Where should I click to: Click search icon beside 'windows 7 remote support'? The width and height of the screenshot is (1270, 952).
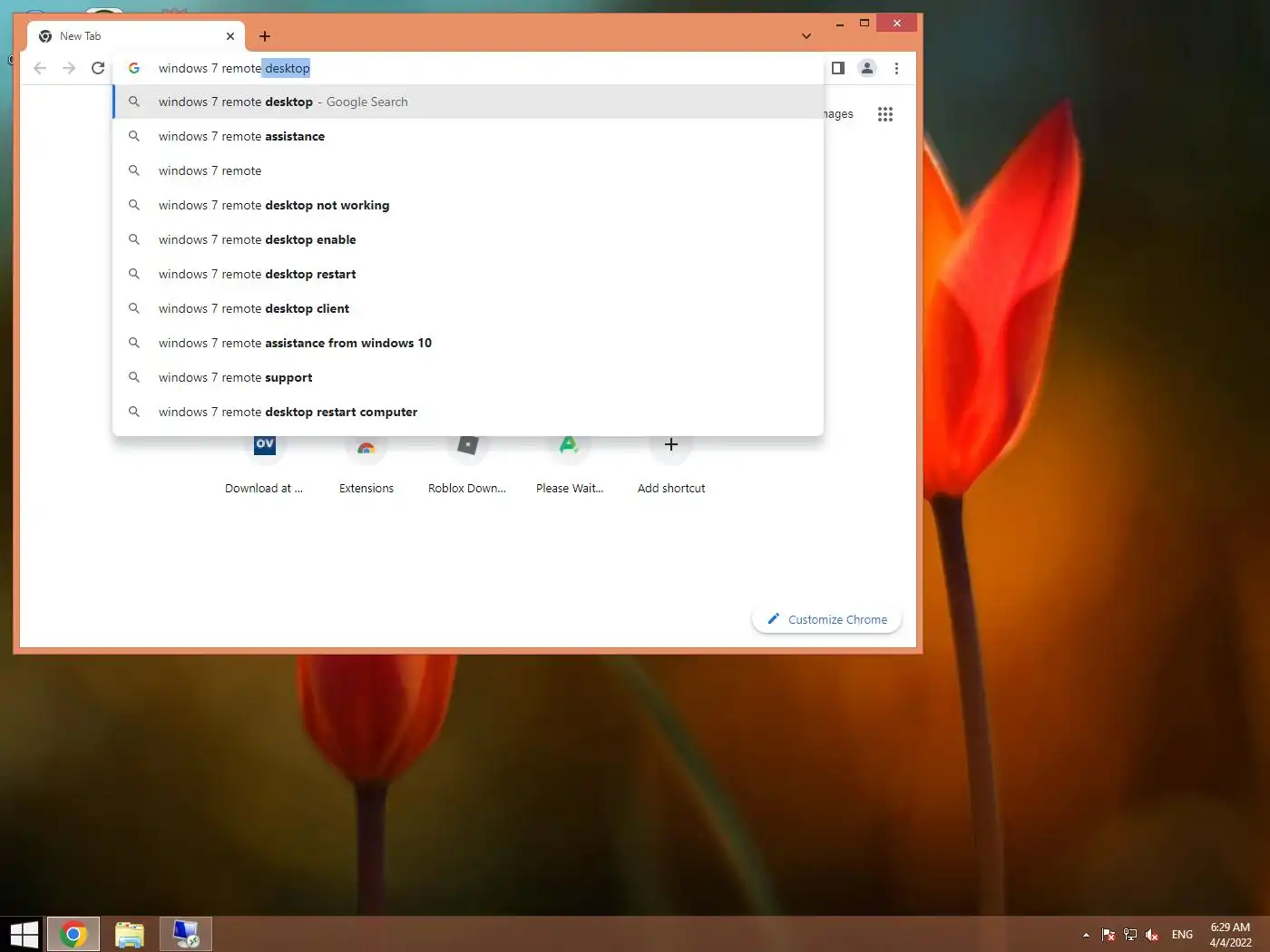tap(134, 377)
